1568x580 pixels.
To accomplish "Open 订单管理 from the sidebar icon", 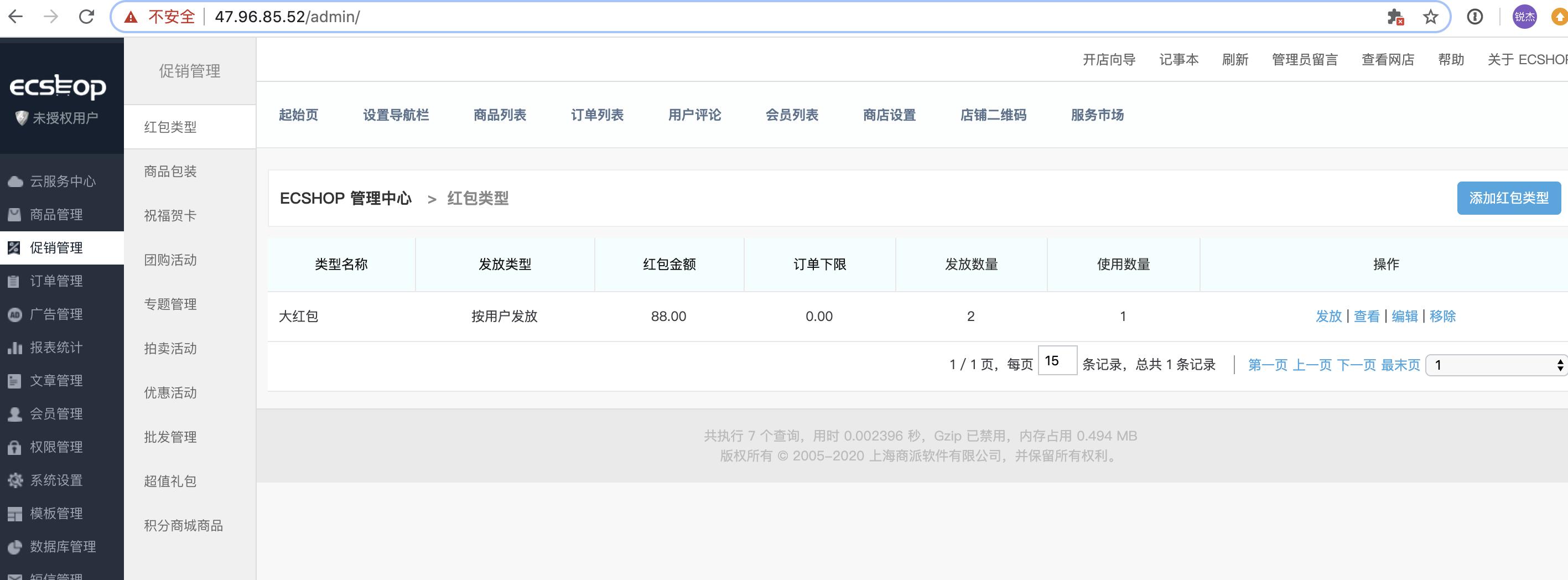I will click(x=14, y=281).
